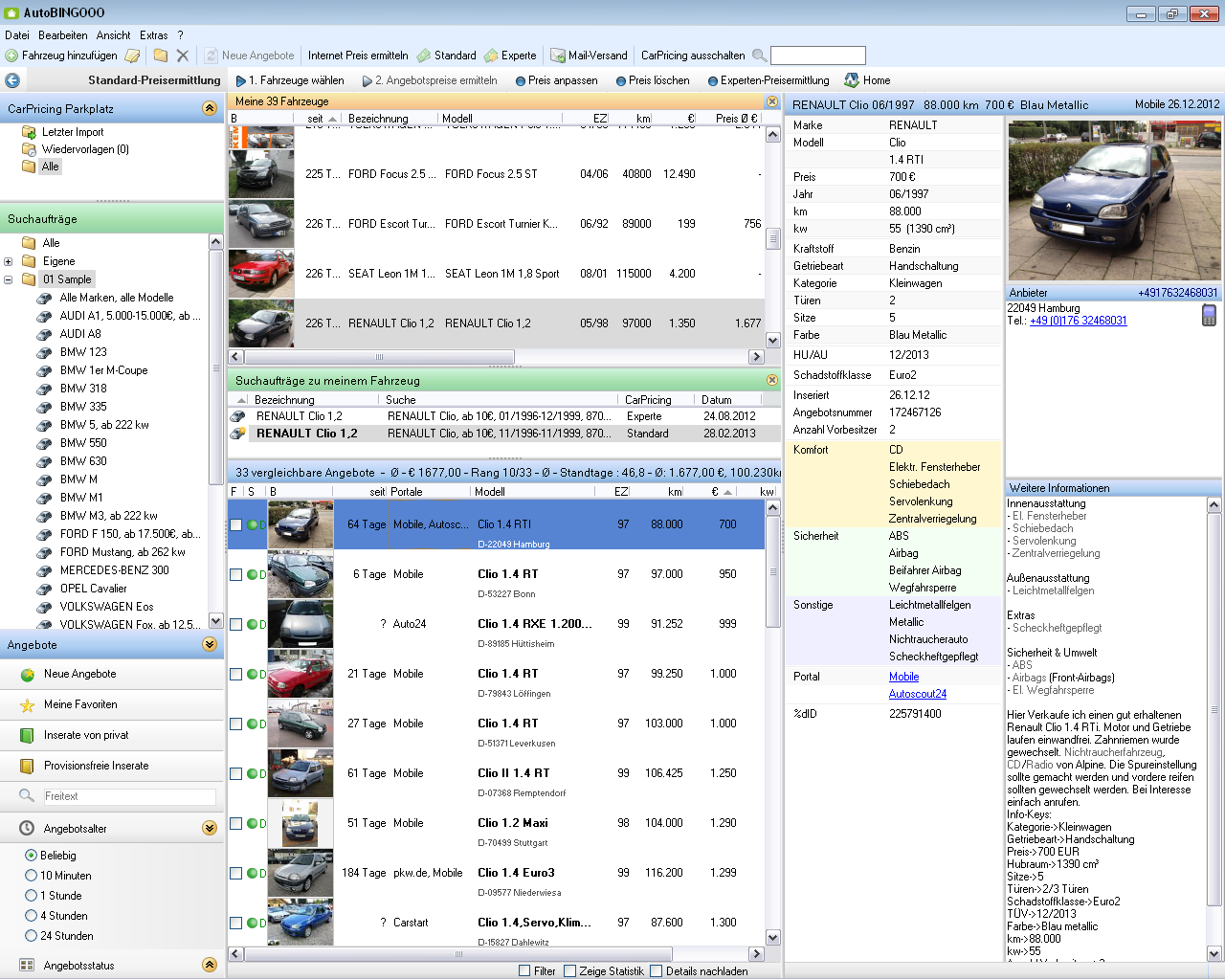Collapse the Angebotsalter section
The image size is (1225, 980).
pos(210,828)
